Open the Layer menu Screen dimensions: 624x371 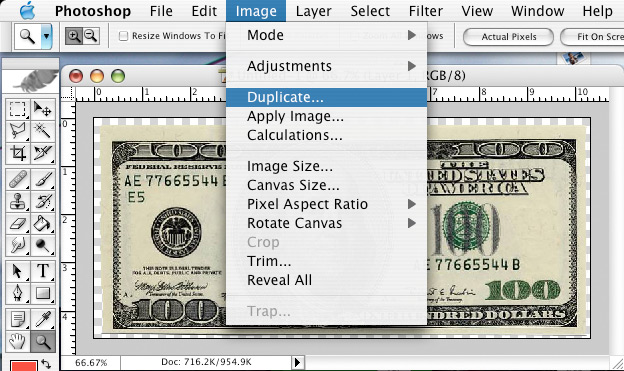pyautogui.click(x=314, y=11)
